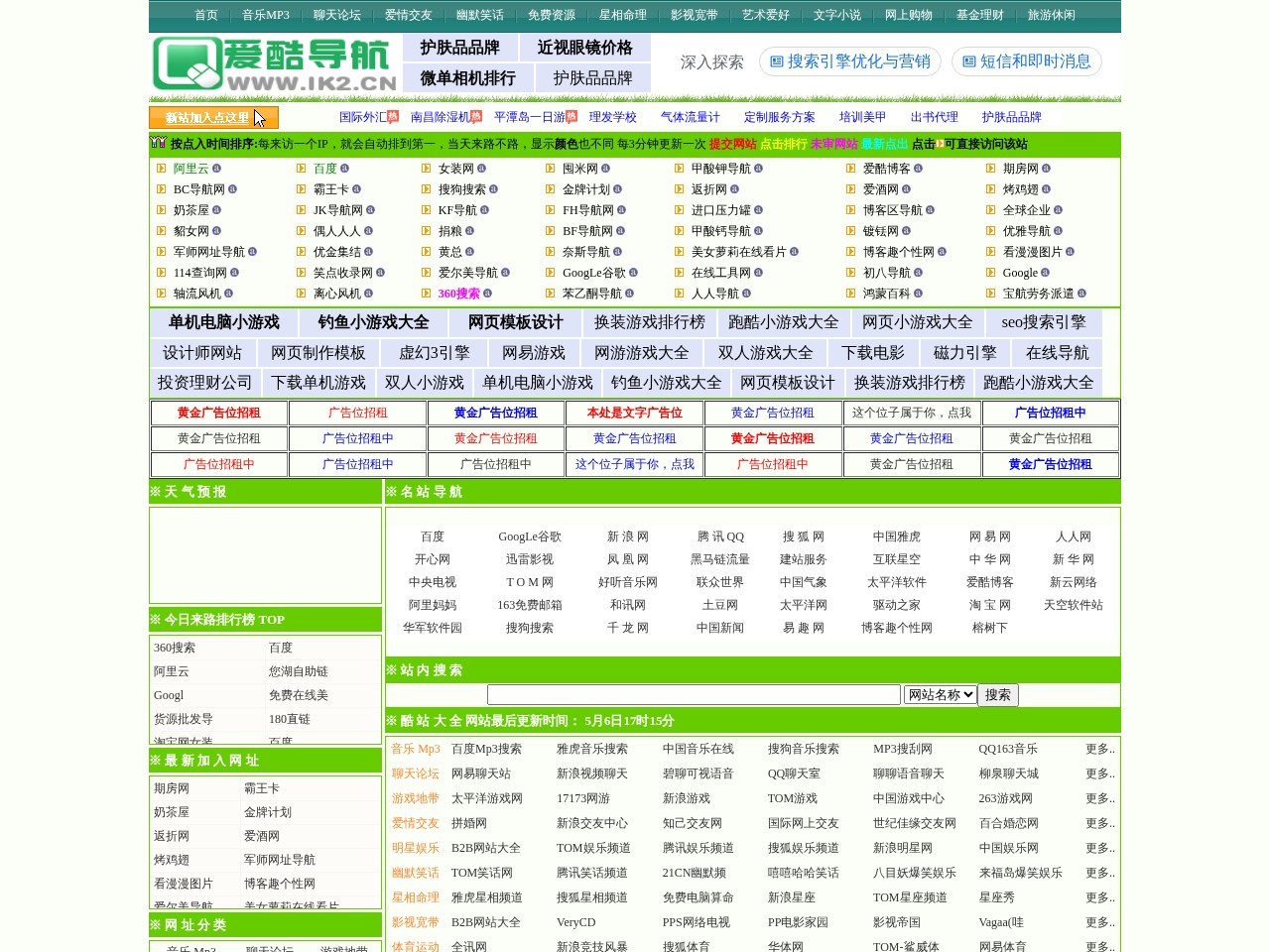
Task: Click 腾 讯 QQ in 名站导航
Action: pyautogui.click(x=721, y=536)
